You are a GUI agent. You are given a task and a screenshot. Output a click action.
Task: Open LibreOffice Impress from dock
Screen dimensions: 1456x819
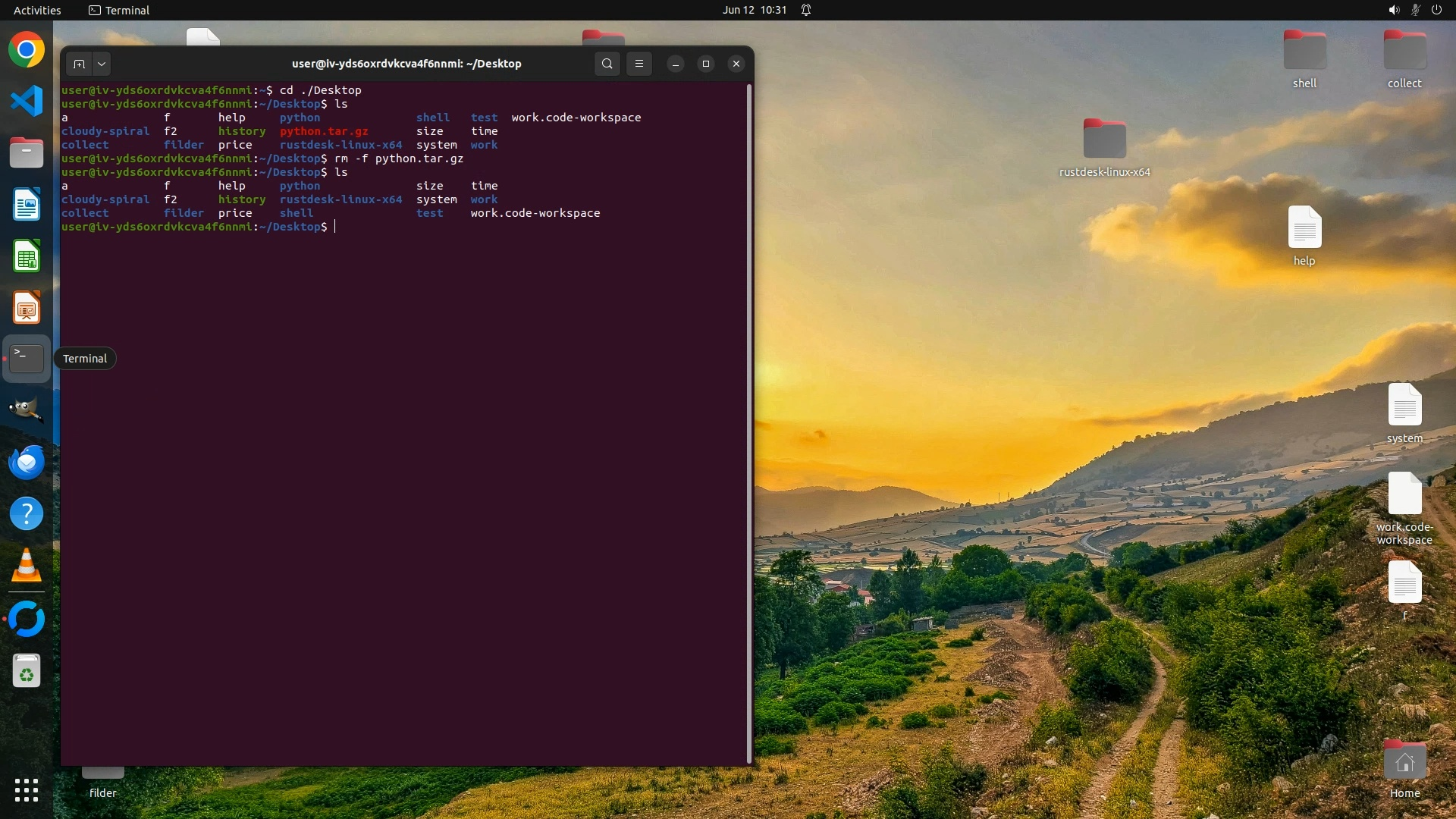tap(27, 308)
